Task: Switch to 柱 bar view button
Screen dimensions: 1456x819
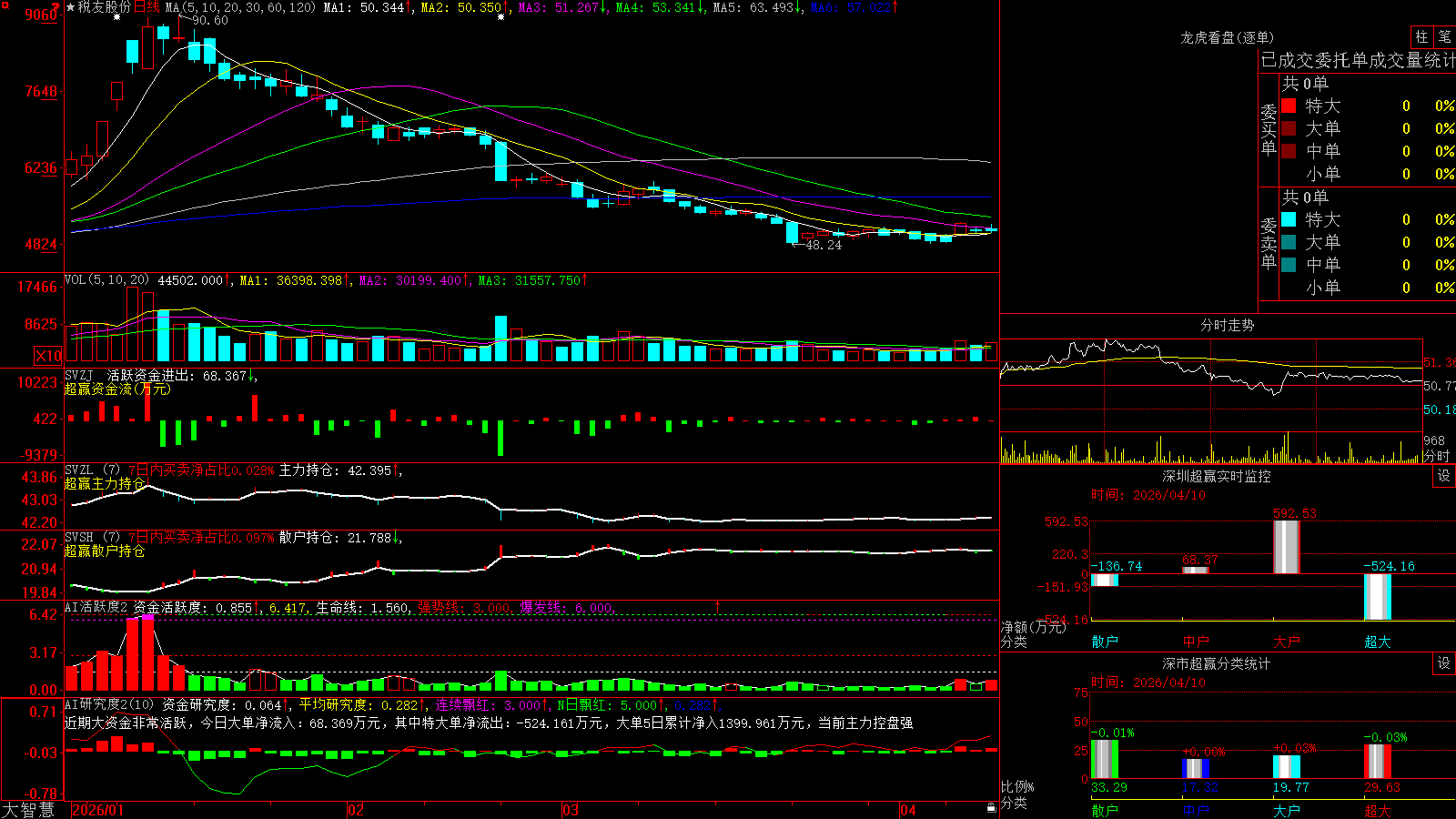Action: point(1421,36)
